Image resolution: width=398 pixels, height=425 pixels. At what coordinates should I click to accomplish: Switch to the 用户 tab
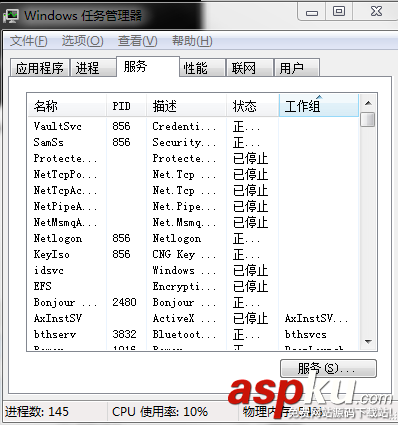point(297,68)
